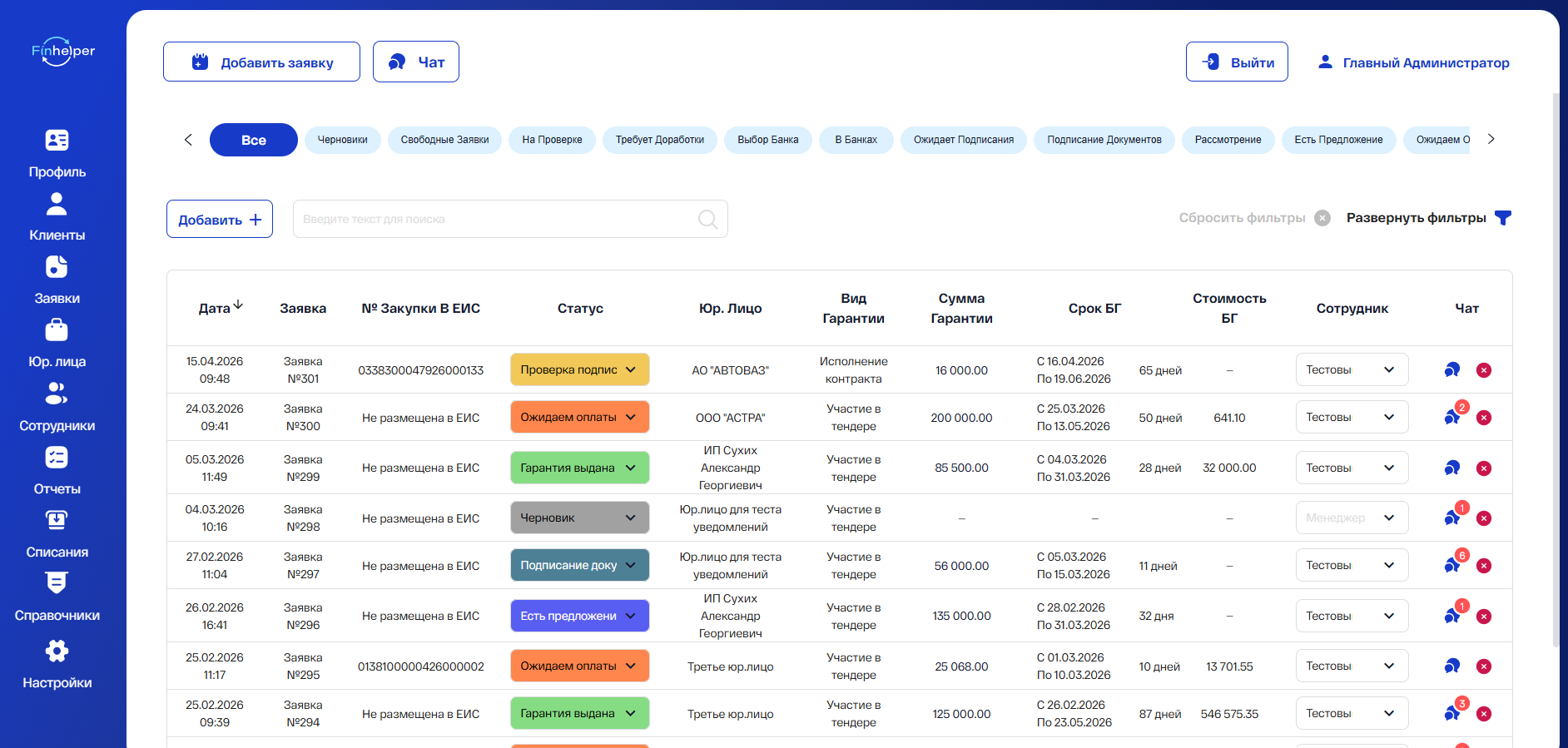
Task: Open status dropdown for Заявка №300
Action: pos(579,417)
